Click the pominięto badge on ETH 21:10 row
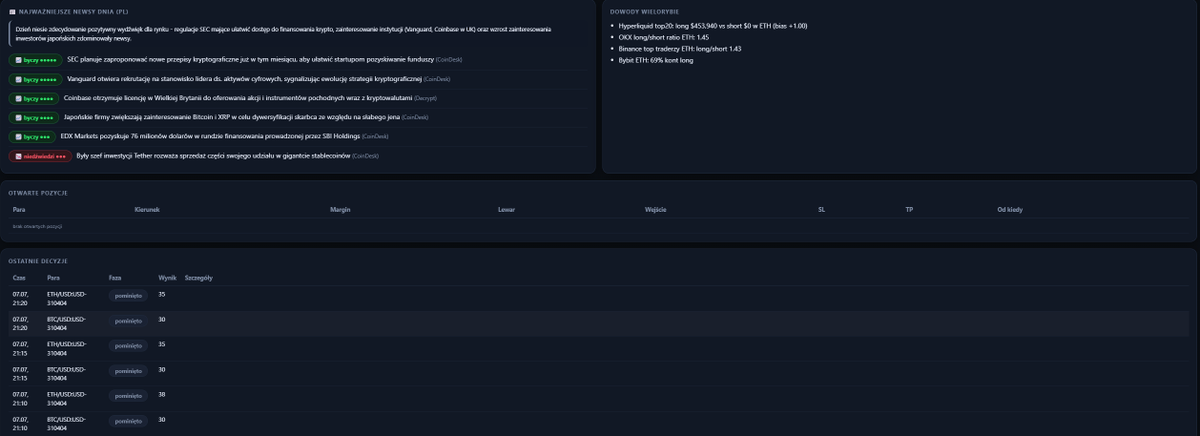Screen dimensions: 1200x436 pyautogui.click(x=128, y=395)
